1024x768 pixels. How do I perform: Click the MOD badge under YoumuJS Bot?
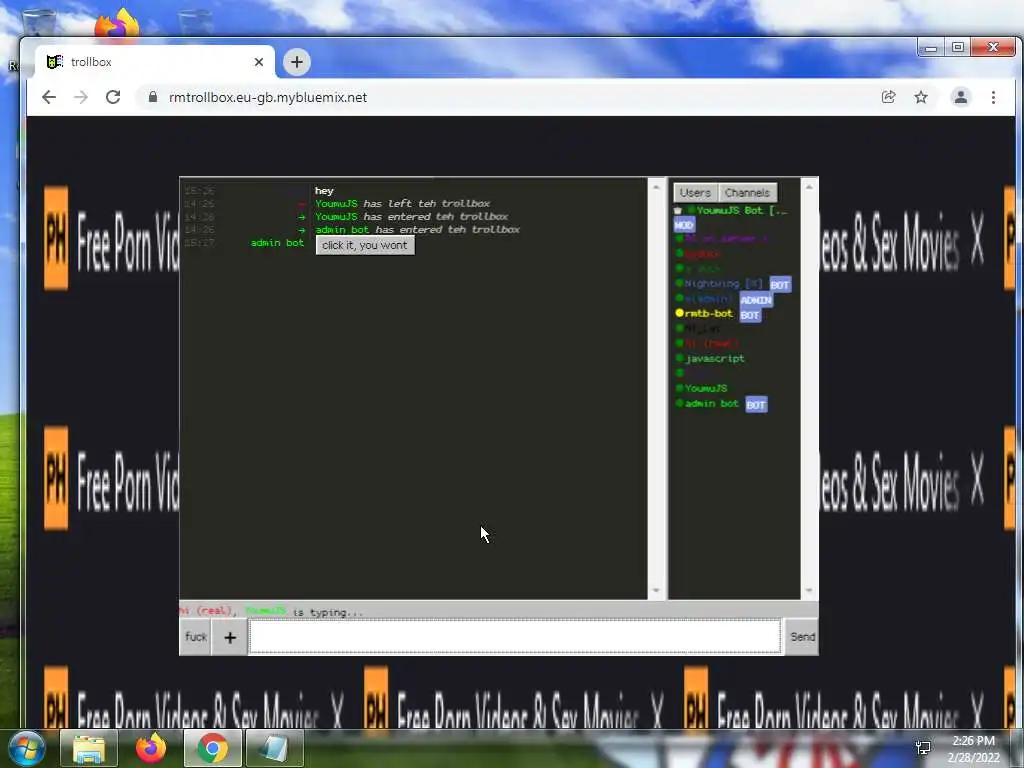(684, 225)
